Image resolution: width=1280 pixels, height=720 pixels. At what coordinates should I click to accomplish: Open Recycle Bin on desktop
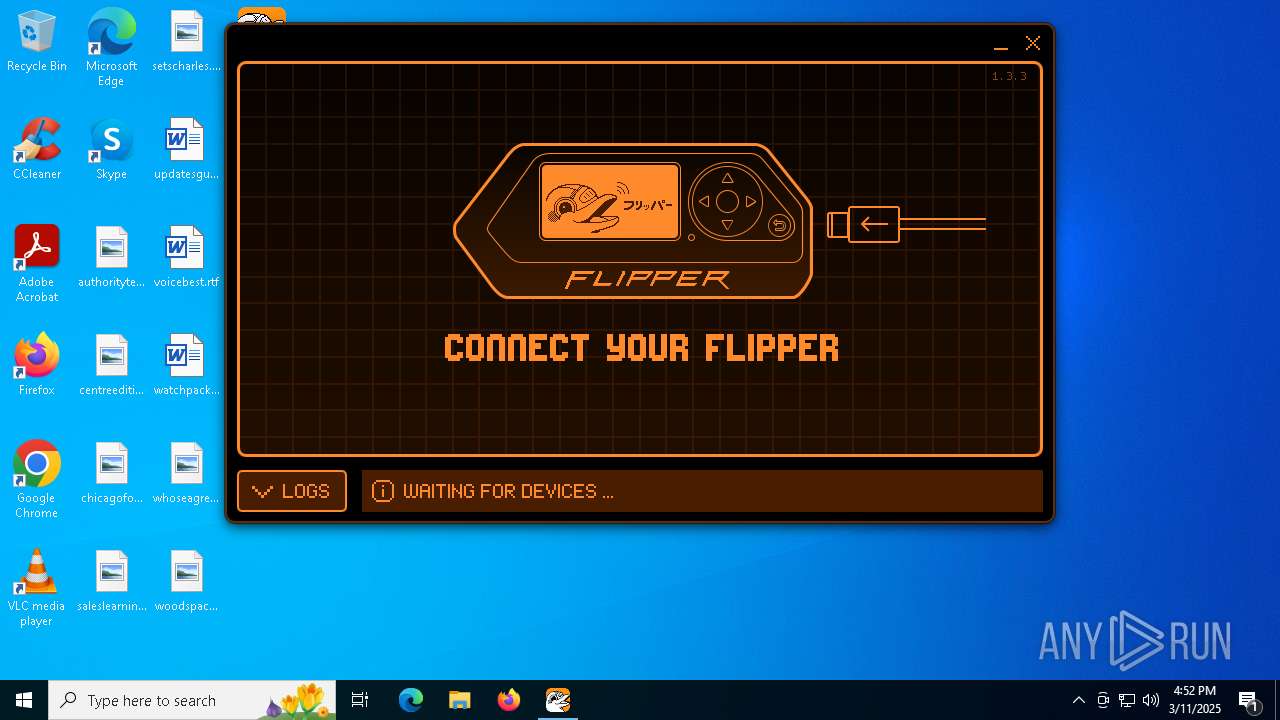[37, 42]
